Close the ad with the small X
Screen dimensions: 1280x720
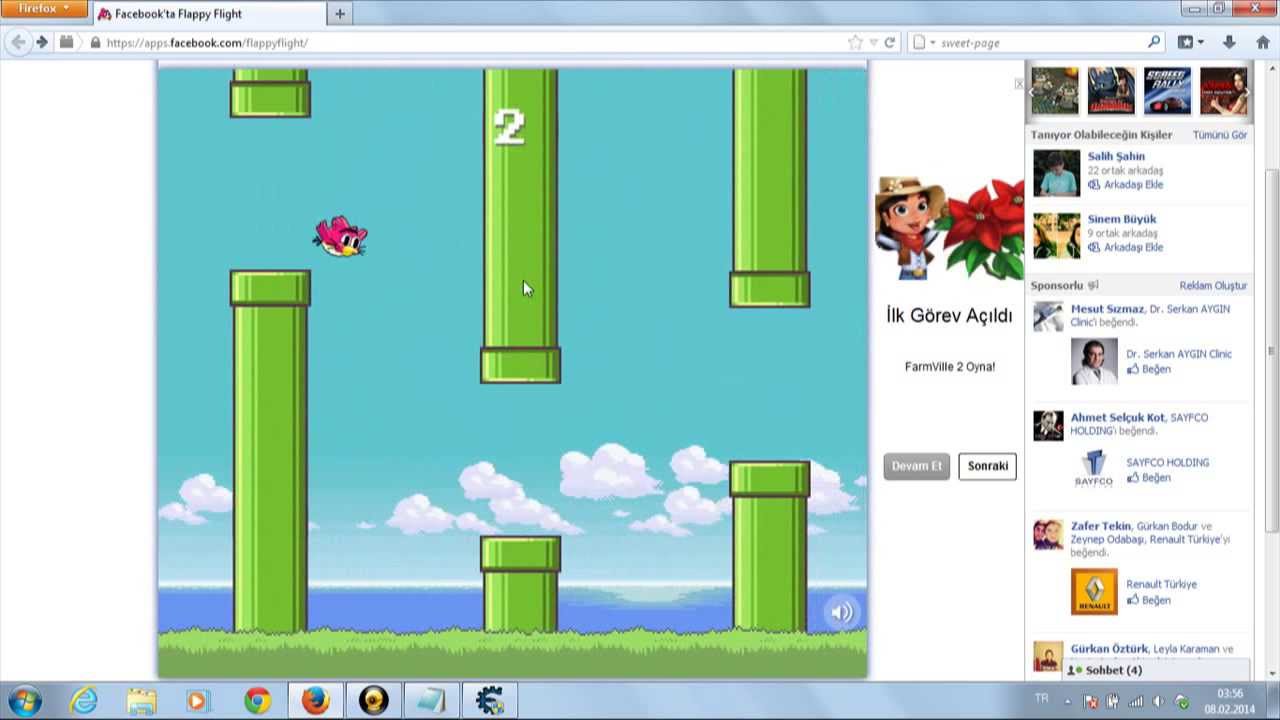pos(1019,84)
